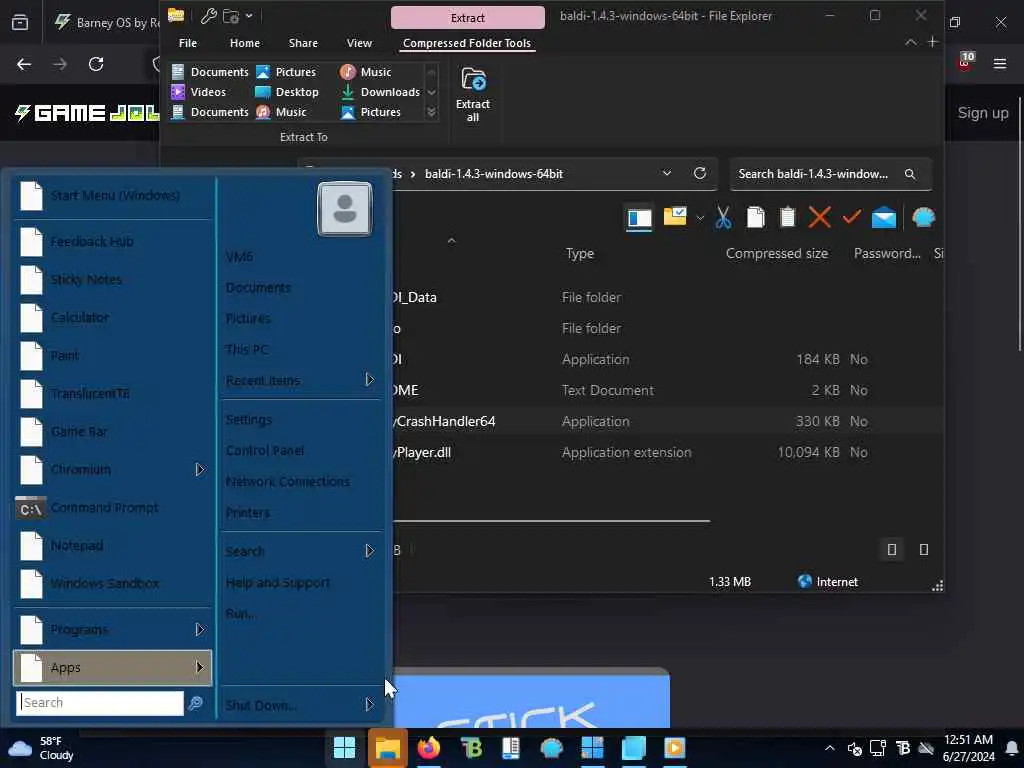Click the Start menu search box

point(100,703)
